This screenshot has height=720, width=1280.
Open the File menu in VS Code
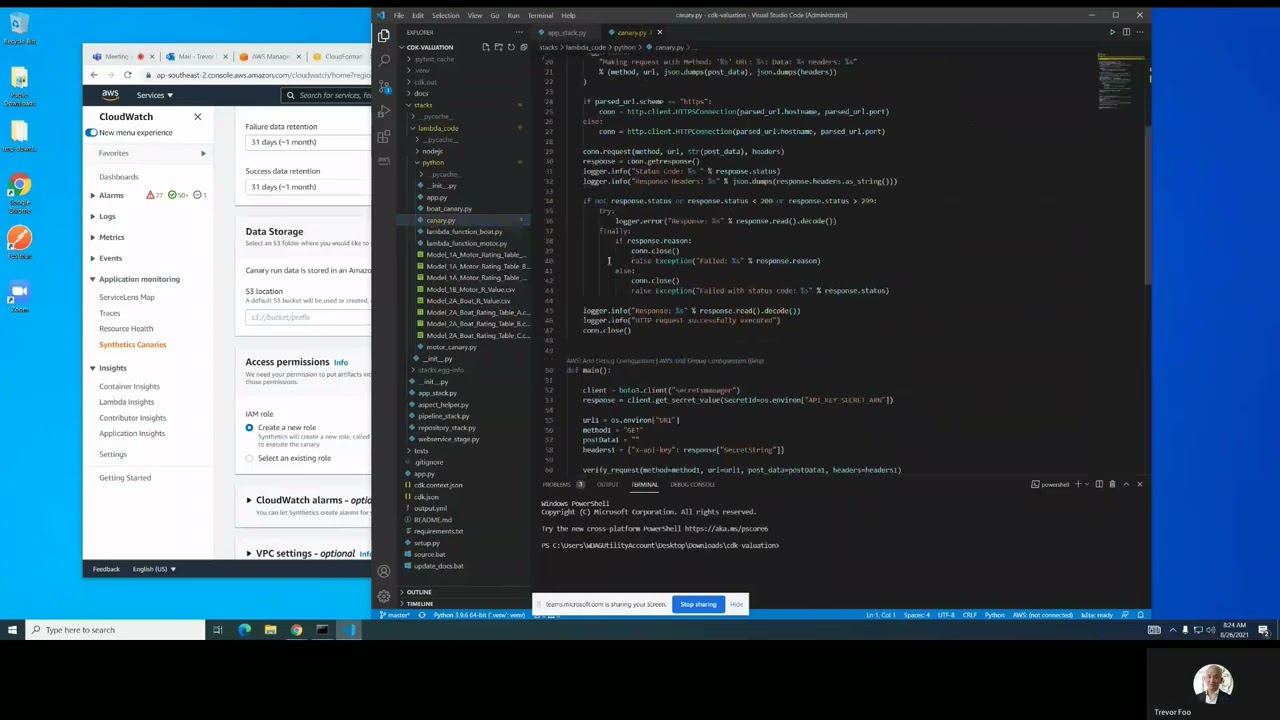(399, 15)
